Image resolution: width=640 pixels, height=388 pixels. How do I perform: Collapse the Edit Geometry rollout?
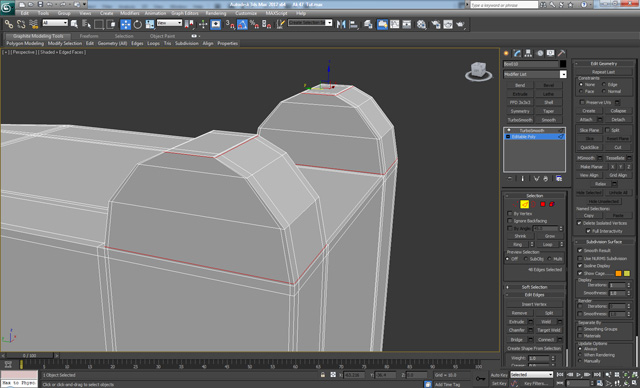tap(604, 64)
